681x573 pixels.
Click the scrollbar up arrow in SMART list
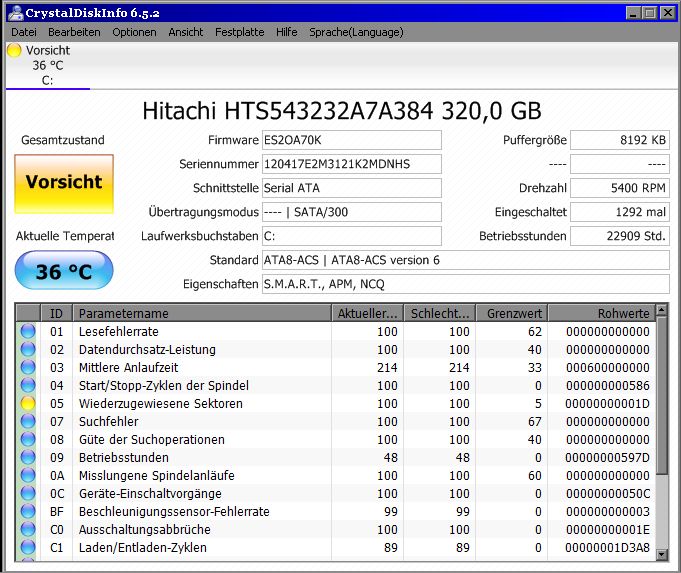pos(661,310)
